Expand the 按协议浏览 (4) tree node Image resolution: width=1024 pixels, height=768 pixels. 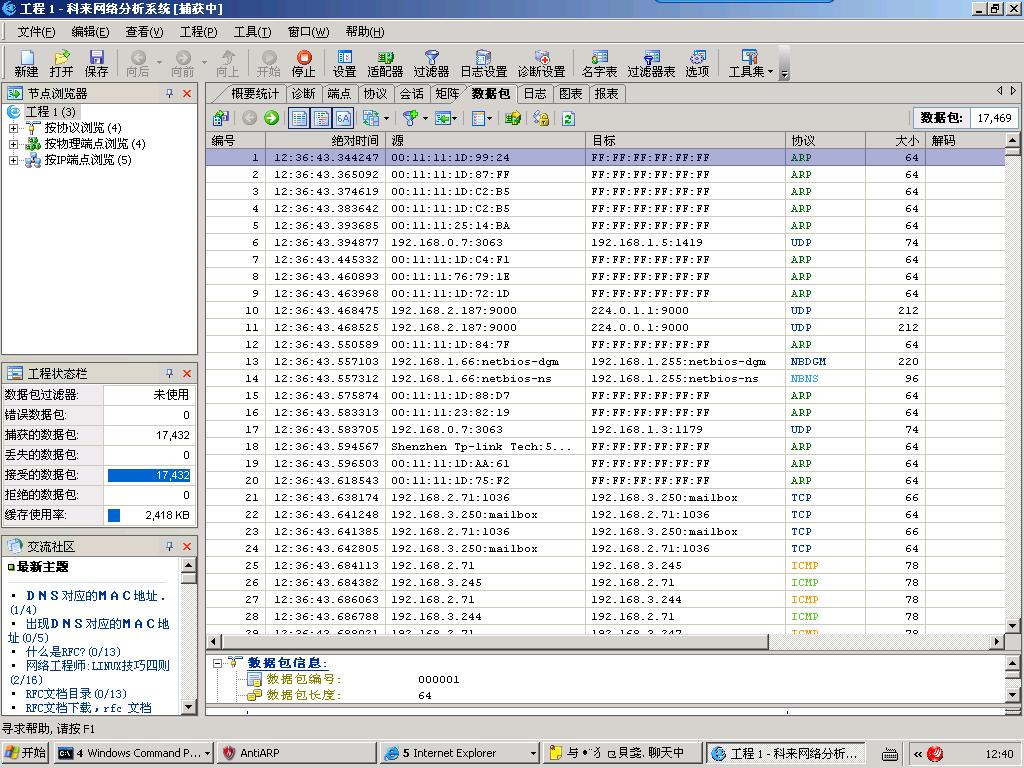[13, 128]
